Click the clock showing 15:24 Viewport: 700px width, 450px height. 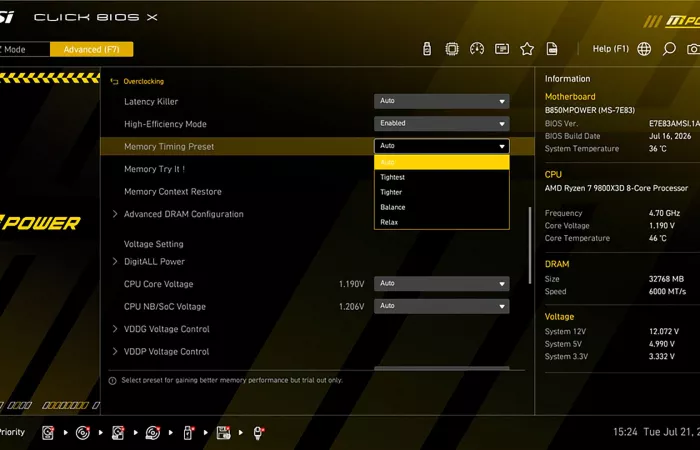(625, 432)
